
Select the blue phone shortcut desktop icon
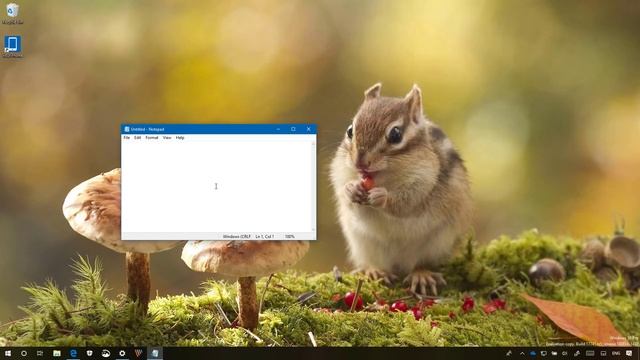point(12,46)
